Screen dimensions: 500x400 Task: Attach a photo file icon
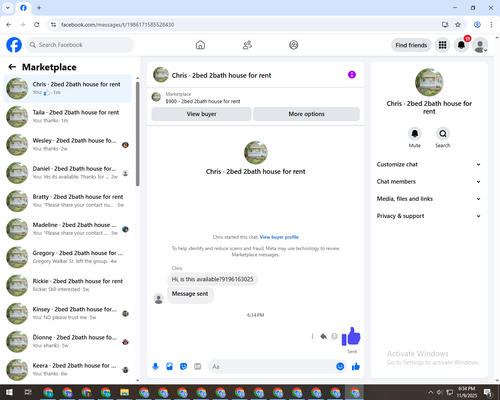coord(169,367)
